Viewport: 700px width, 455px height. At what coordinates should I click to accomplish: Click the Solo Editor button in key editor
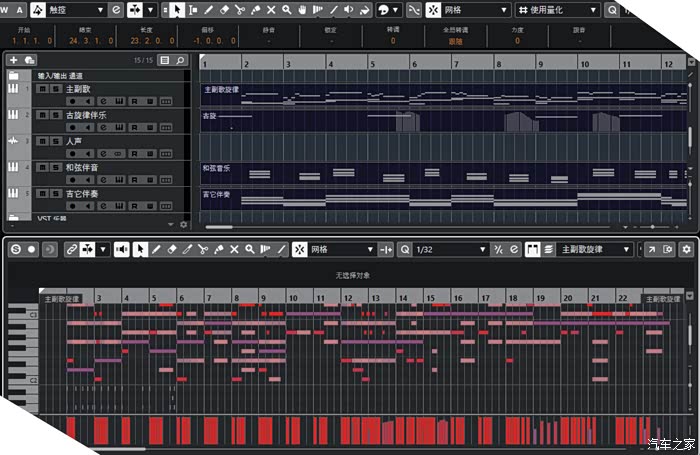(x=15, y=249)
